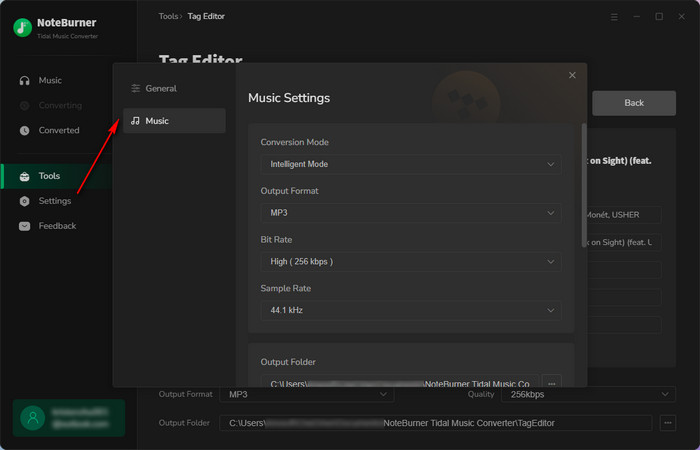This screenshot has width=700, height=450.
Task: Open the Quality 256kbps dropdown
Action: [x=588, y=394]
